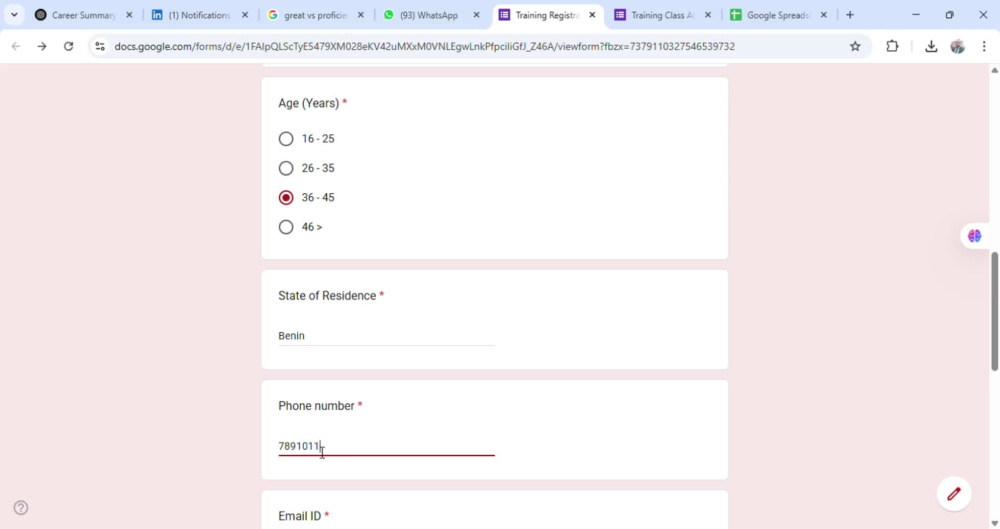Open the Chrome three-dot menu
This screenshot has height=529, width=1000.
(x=984, y=46)
